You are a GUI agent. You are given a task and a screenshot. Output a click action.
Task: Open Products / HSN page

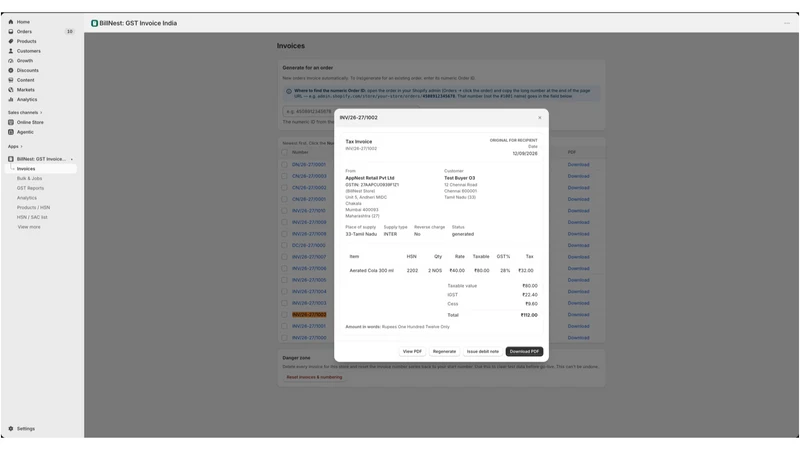(x=33, y=208)
